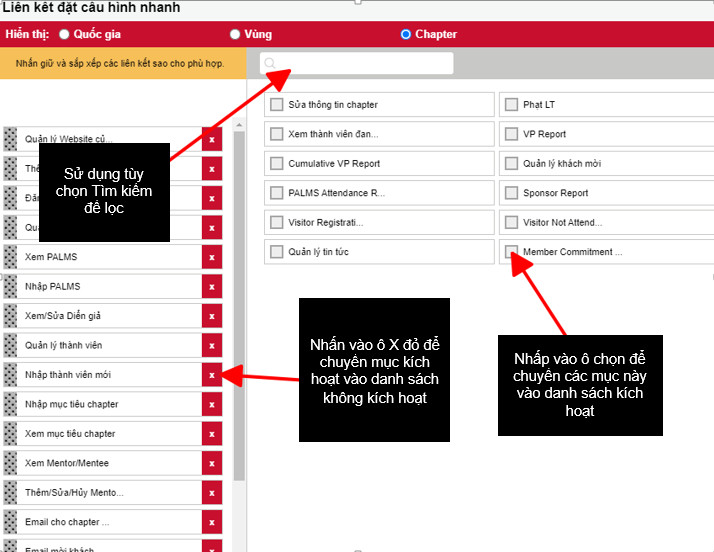Tick the Quản lý tin tức checkbox

277,252
